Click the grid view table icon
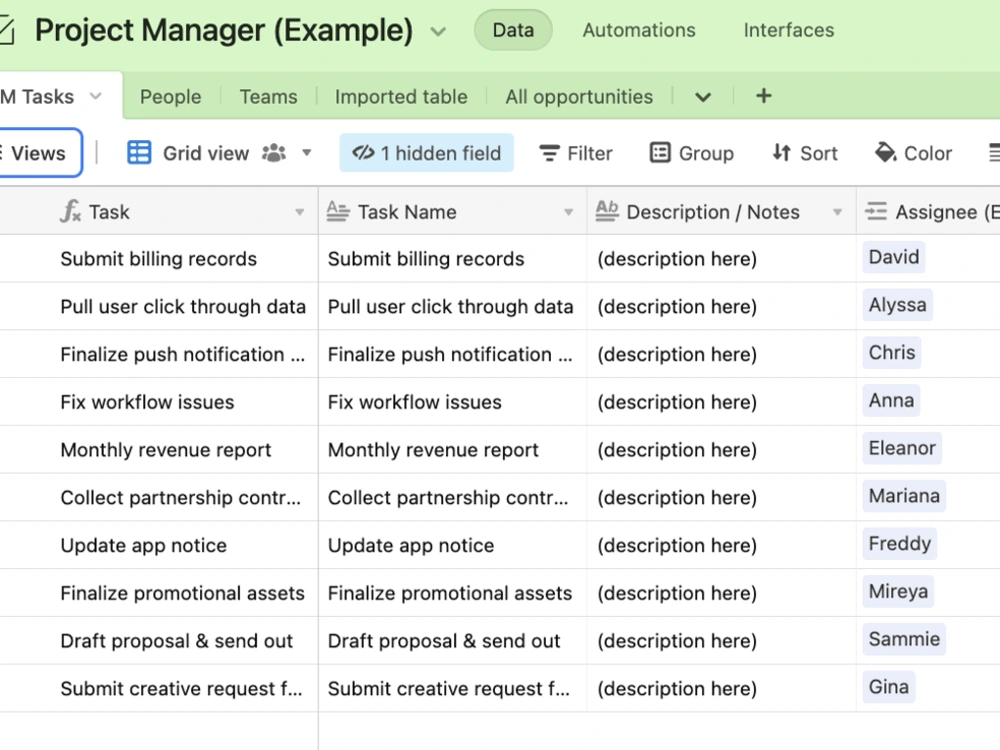1000x750 pixels. pyautogui.click(x=139, y=153)
